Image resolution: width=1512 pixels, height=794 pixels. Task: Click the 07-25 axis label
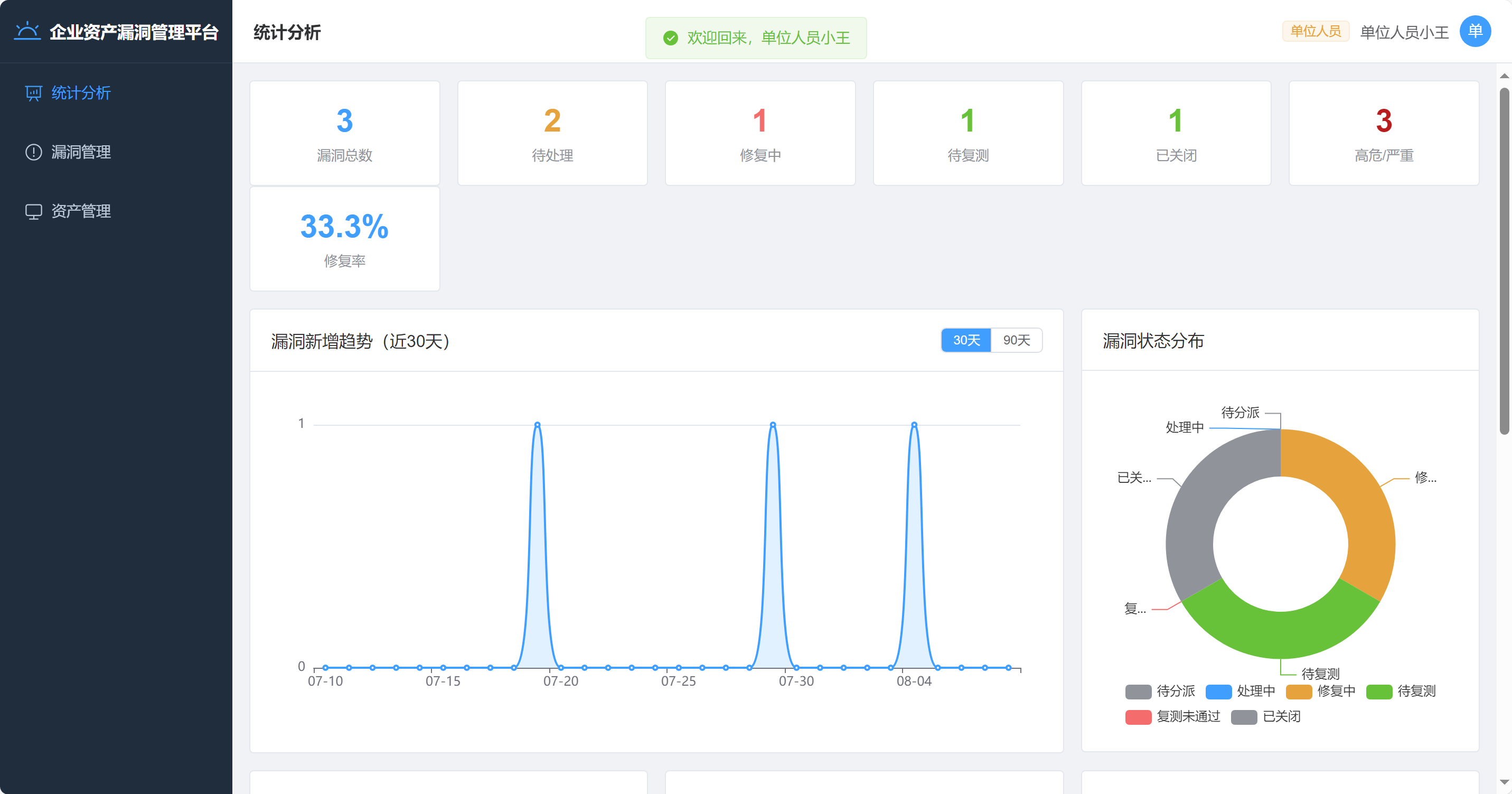pyautogui.click(x=679, y=681)
